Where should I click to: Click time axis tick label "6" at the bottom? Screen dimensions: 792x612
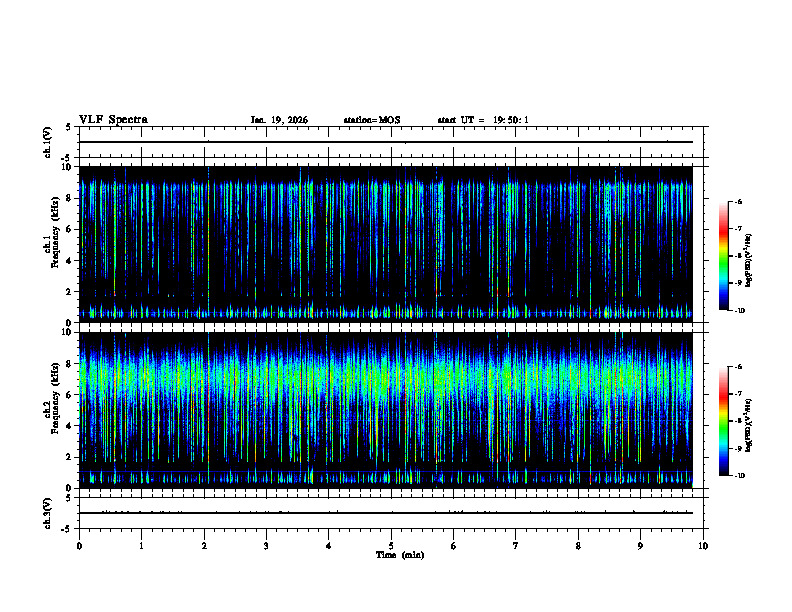coord(454,546)
